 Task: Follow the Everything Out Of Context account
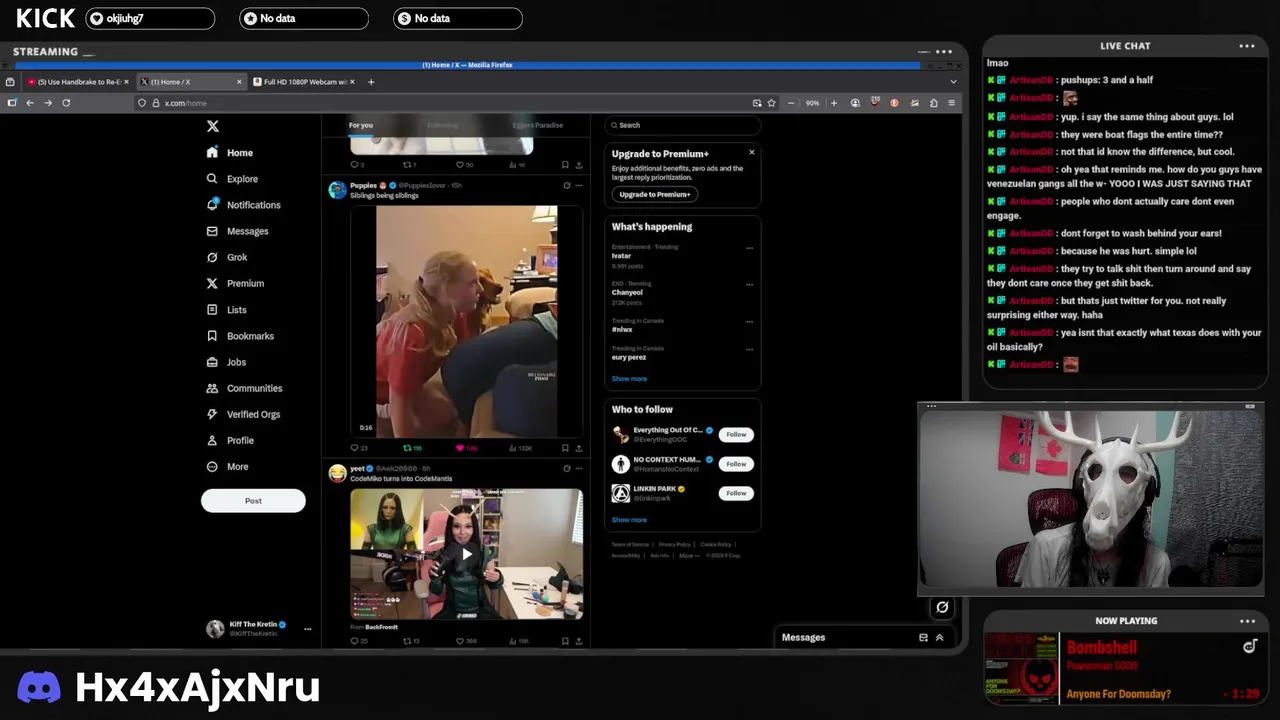tap(736, 434)
